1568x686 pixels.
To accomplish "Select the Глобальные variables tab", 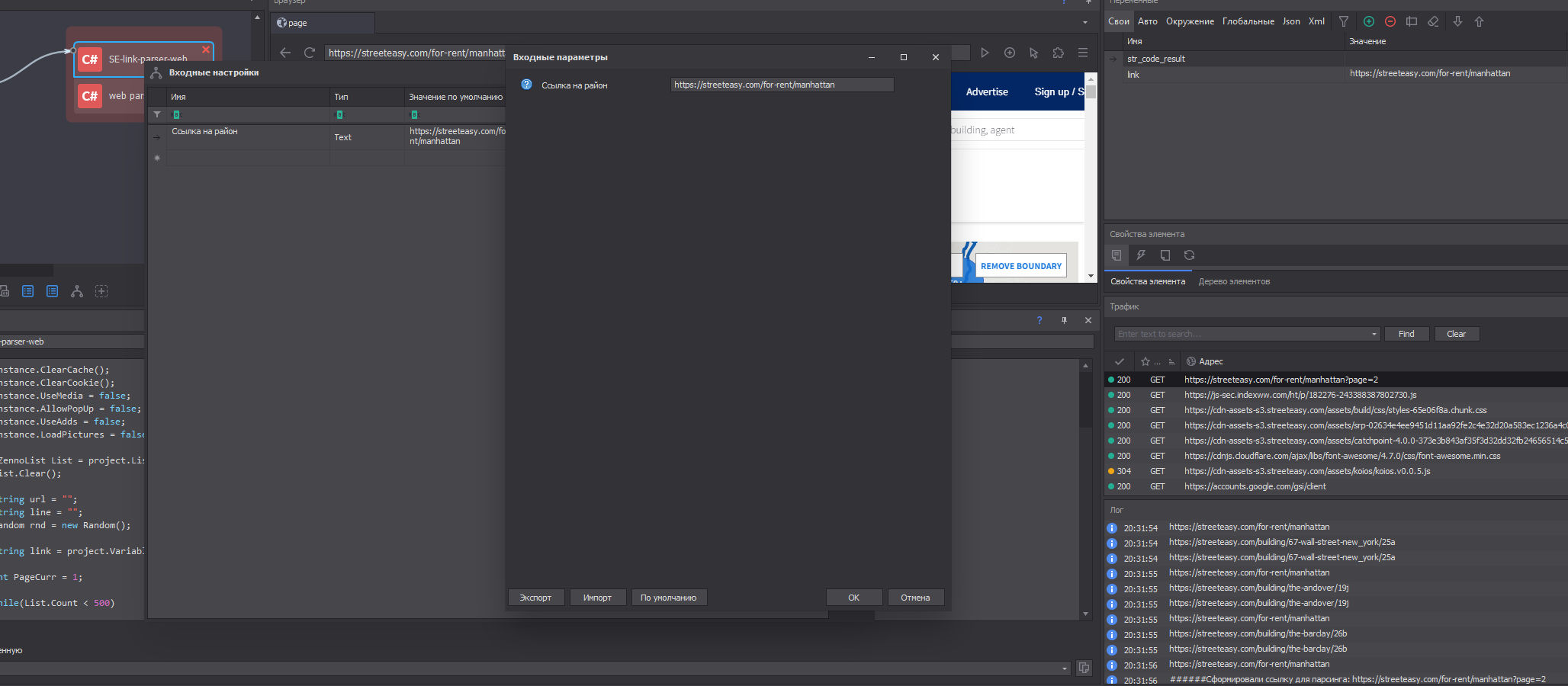I will click(x=1248, y=21).
